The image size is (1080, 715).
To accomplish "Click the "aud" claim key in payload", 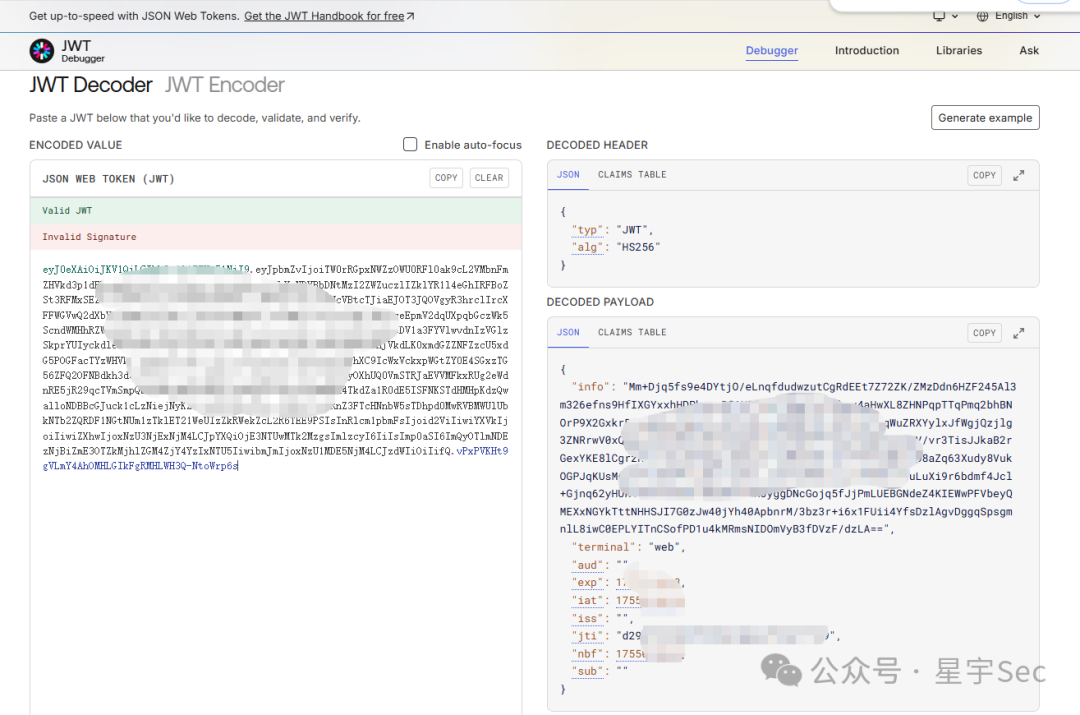I will pyautogui.click(x=590, y=566).
